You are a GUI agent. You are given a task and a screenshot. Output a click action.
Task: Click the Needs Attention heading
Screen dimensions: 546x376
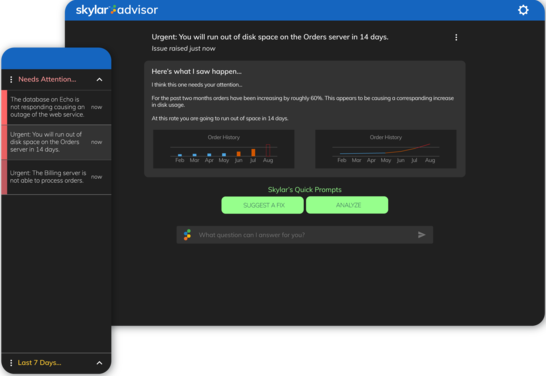47,79
